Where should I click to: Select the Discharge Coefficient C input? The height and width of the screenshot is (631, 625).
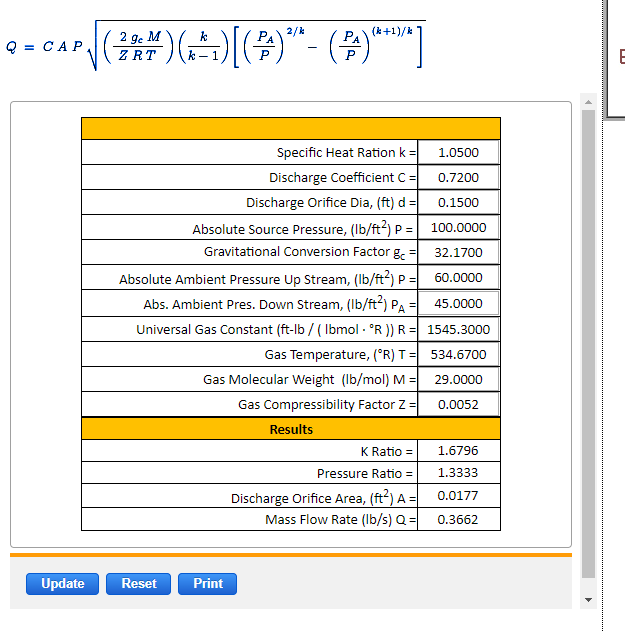tap(458, 177)
